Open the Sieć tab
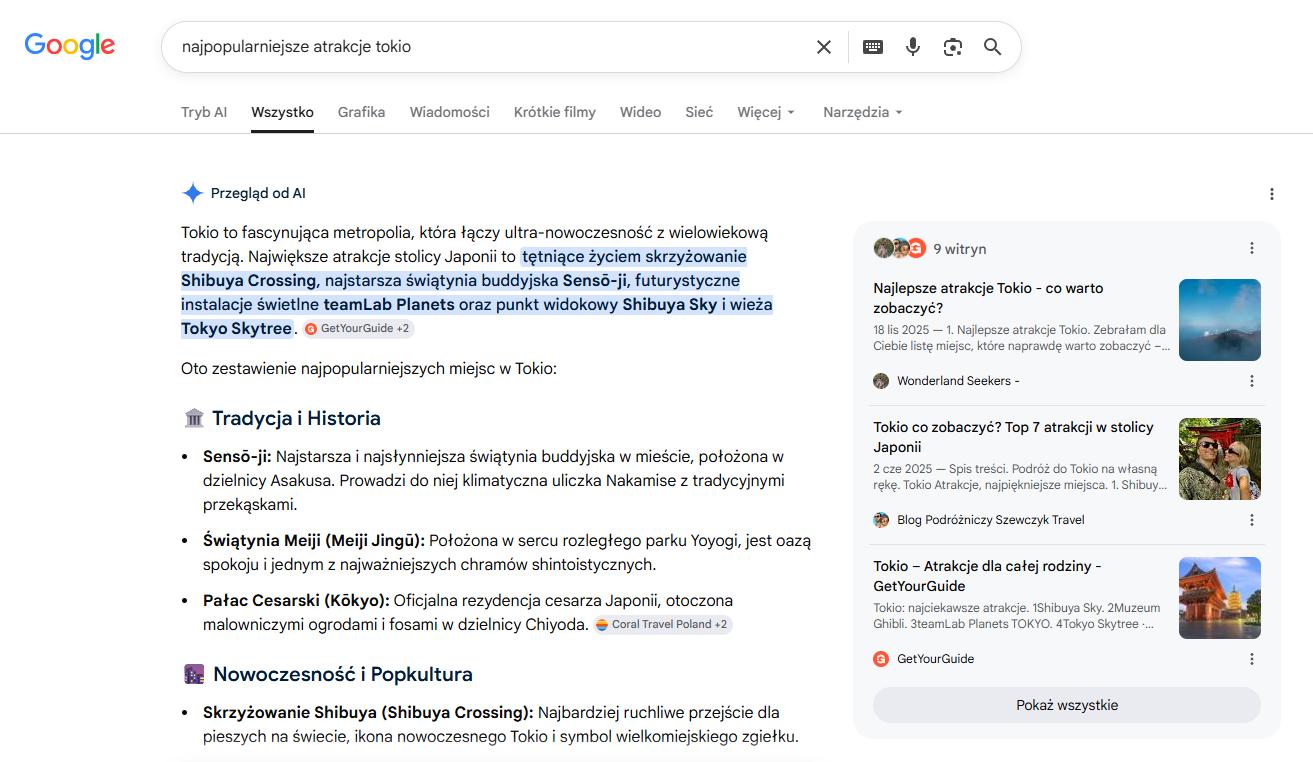1313x762 pixels. coord(699,112)
